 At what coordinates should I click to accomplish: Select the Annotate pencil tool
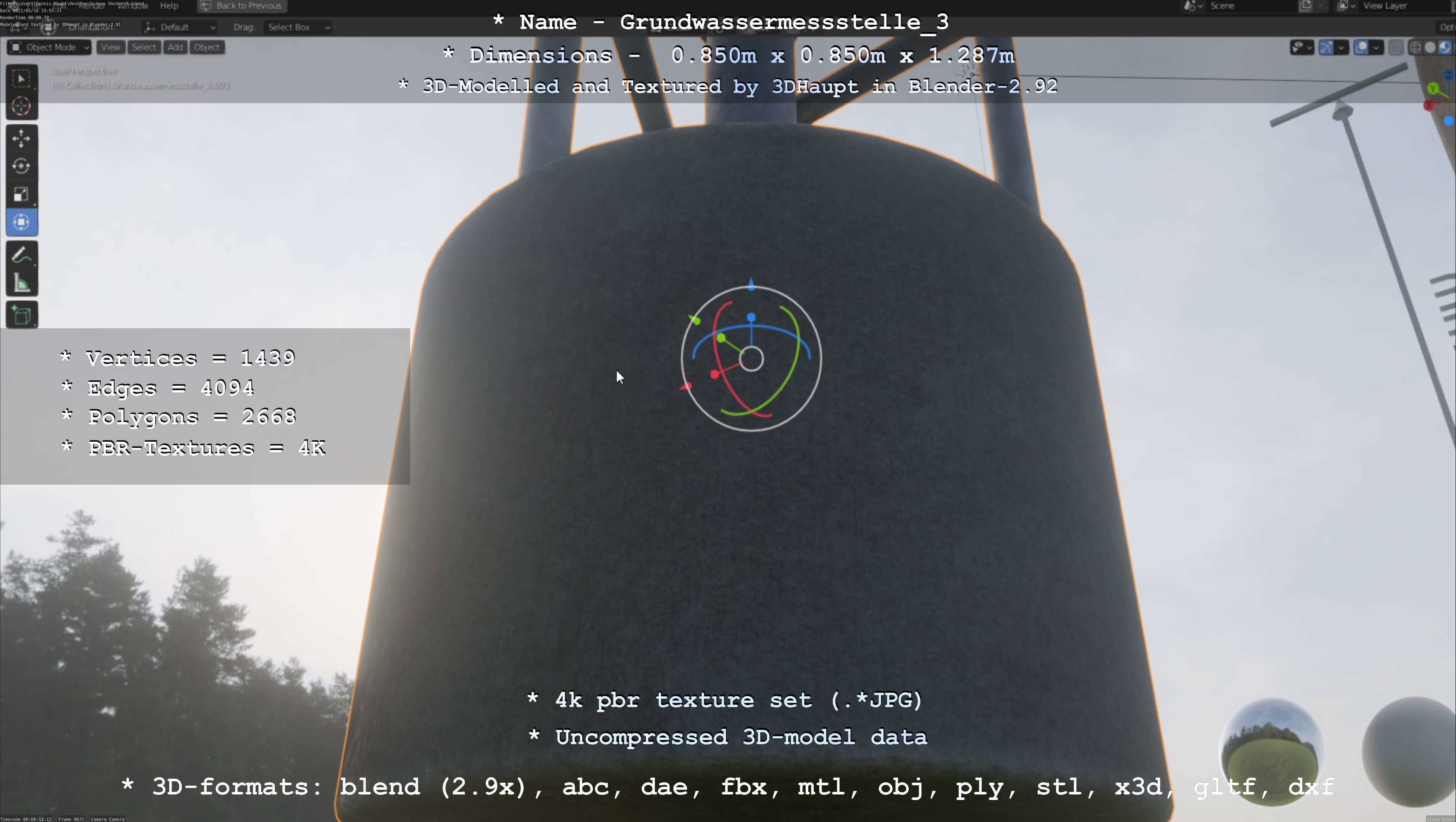click(x=21, y=256)
